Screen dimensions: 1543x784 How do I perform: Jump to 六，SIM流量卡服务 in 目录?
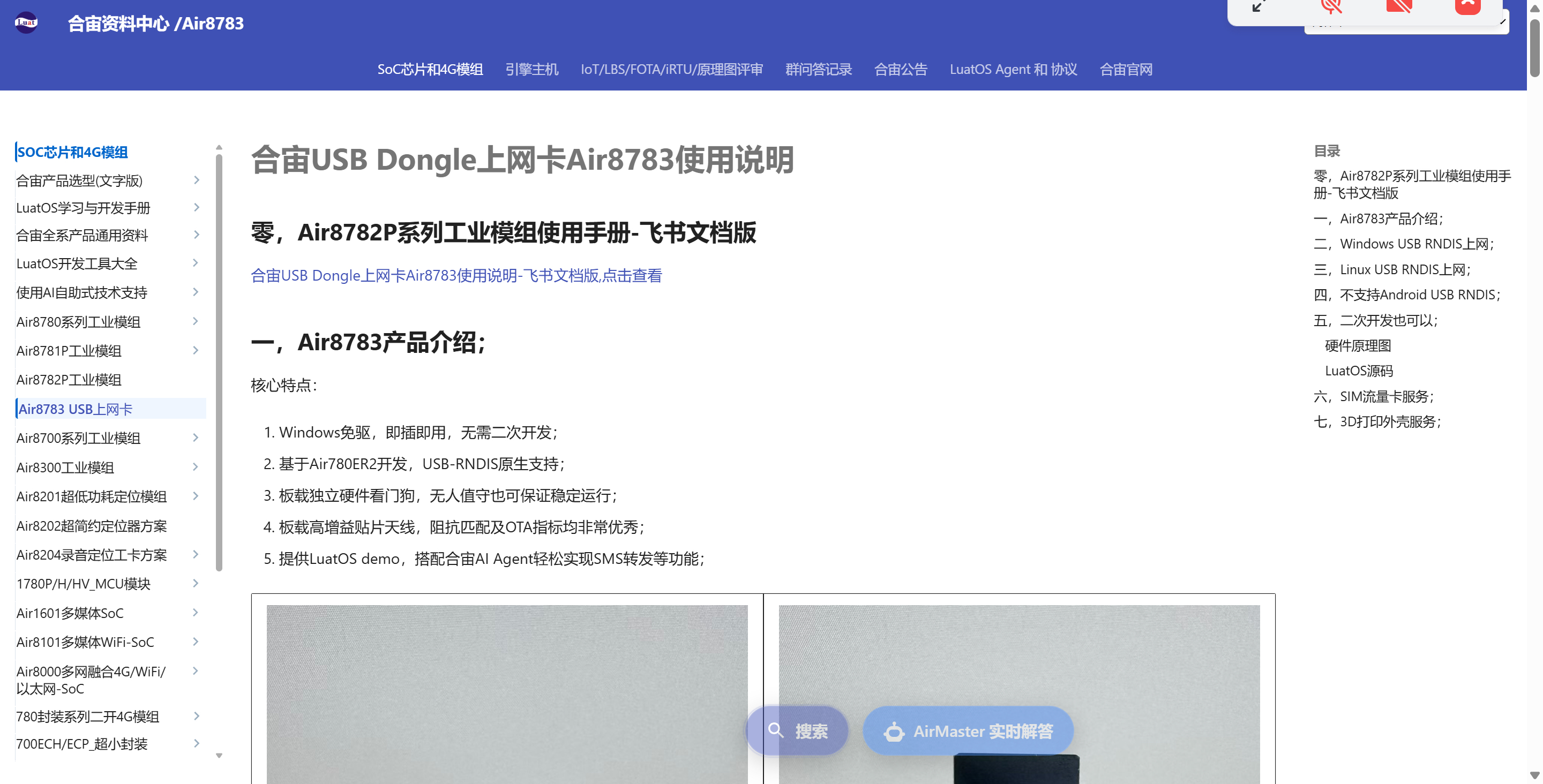pyautogui.click(x=1374, y=396)
